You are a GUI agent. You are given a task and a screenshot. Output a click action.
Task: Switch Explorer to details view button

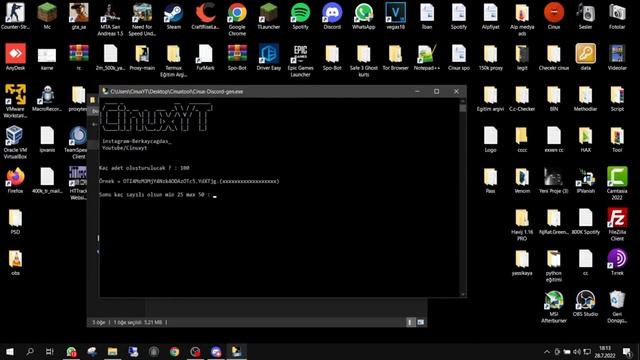410,322
